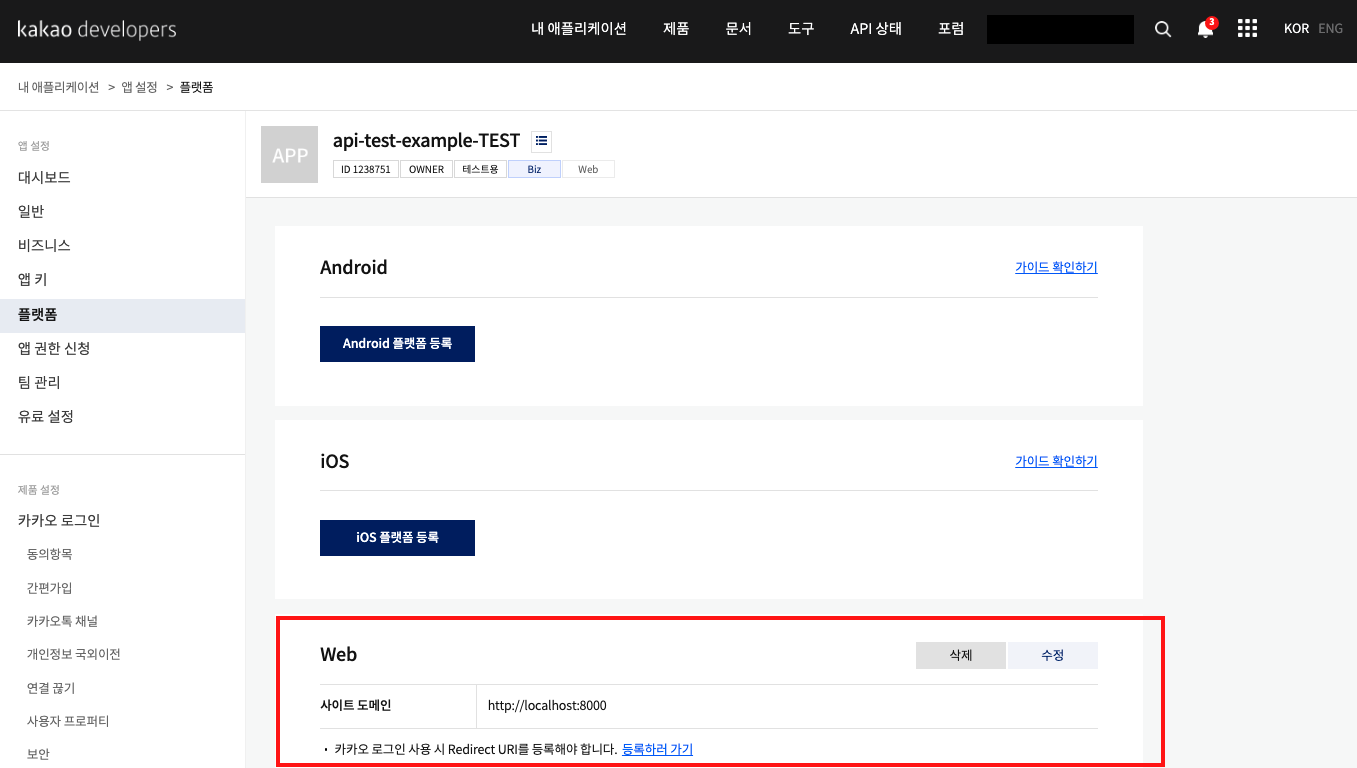Open 앱 키 from the sidebar
Viewport: 1357px width, 768px height.
click(x=31, y=279)
